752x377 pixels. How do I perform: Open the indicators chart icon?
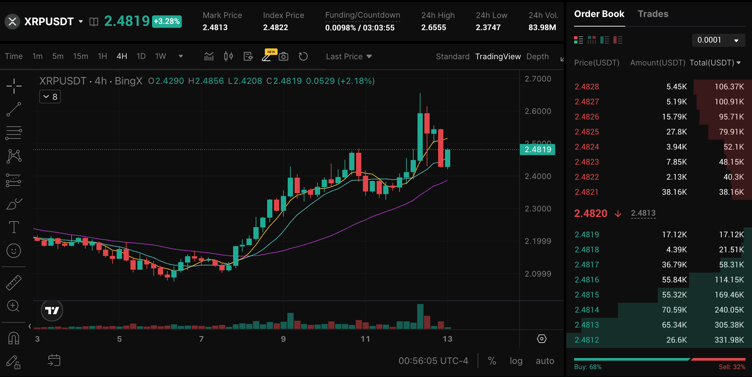tap(209, 57)
